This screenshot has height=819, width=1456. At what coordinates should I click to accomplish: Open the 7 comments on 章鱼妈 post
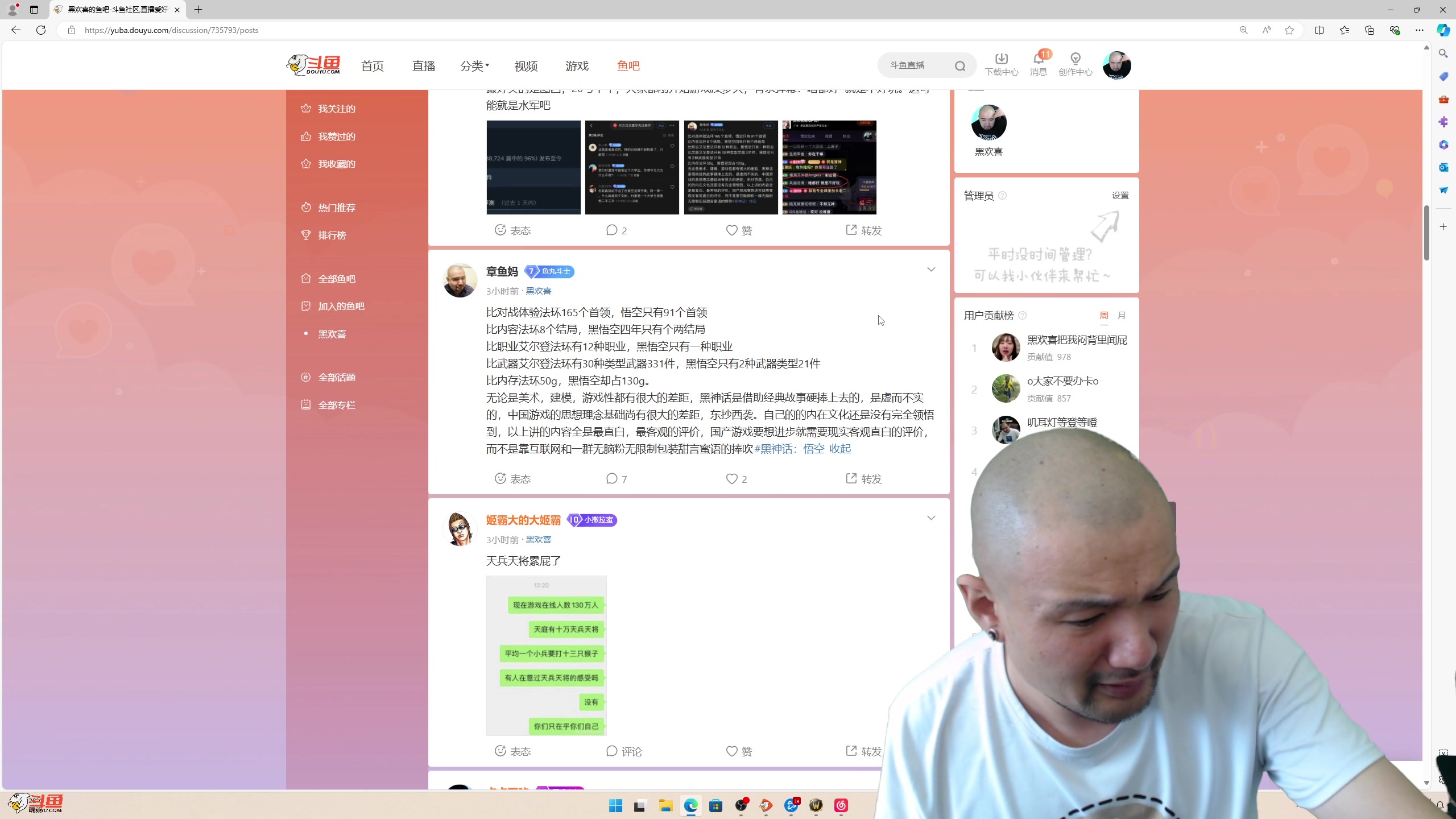coord(617,479)
